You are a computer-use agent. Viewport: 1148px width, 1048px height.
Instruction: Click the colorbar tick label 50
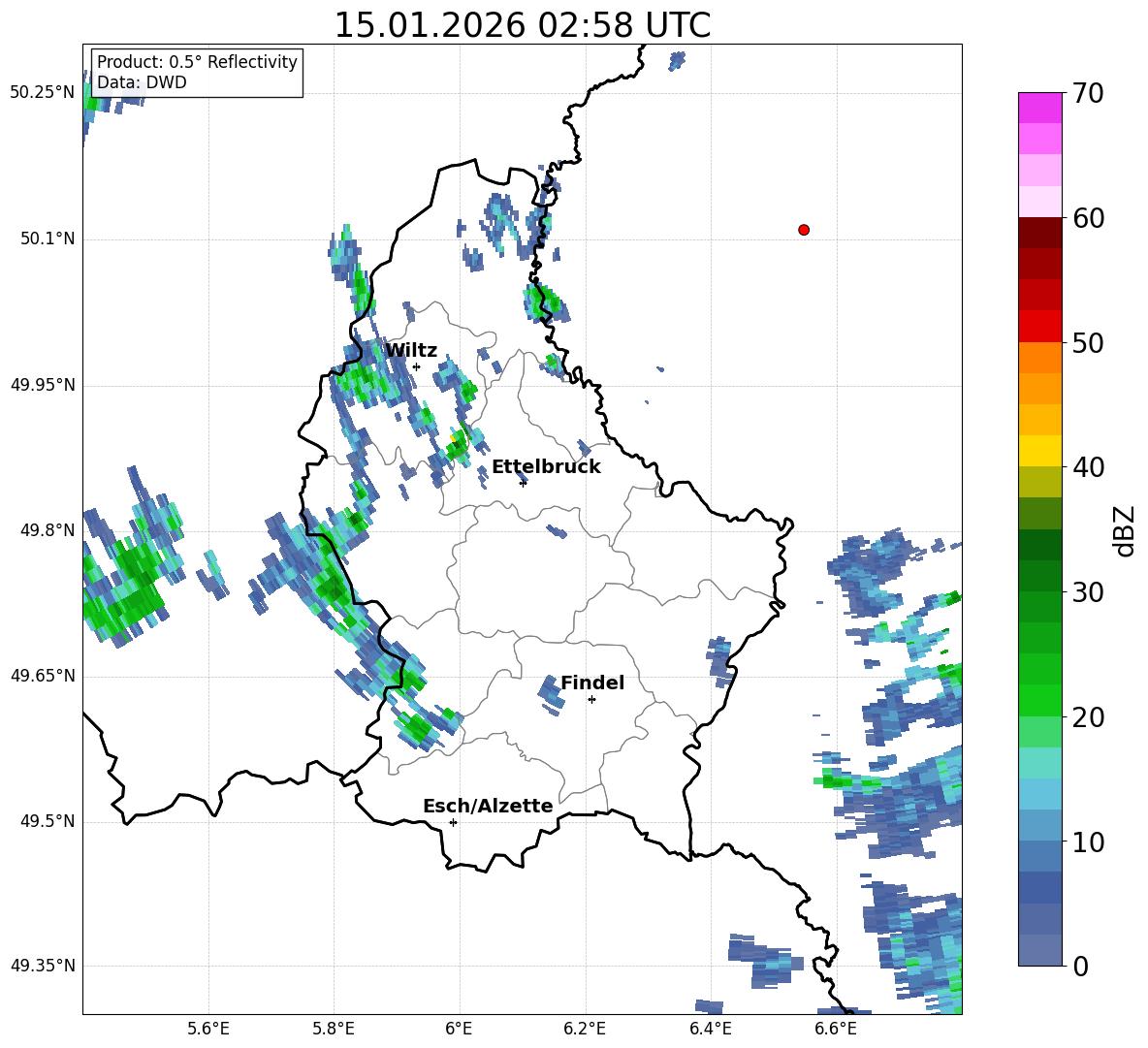tap(1088, 342)
